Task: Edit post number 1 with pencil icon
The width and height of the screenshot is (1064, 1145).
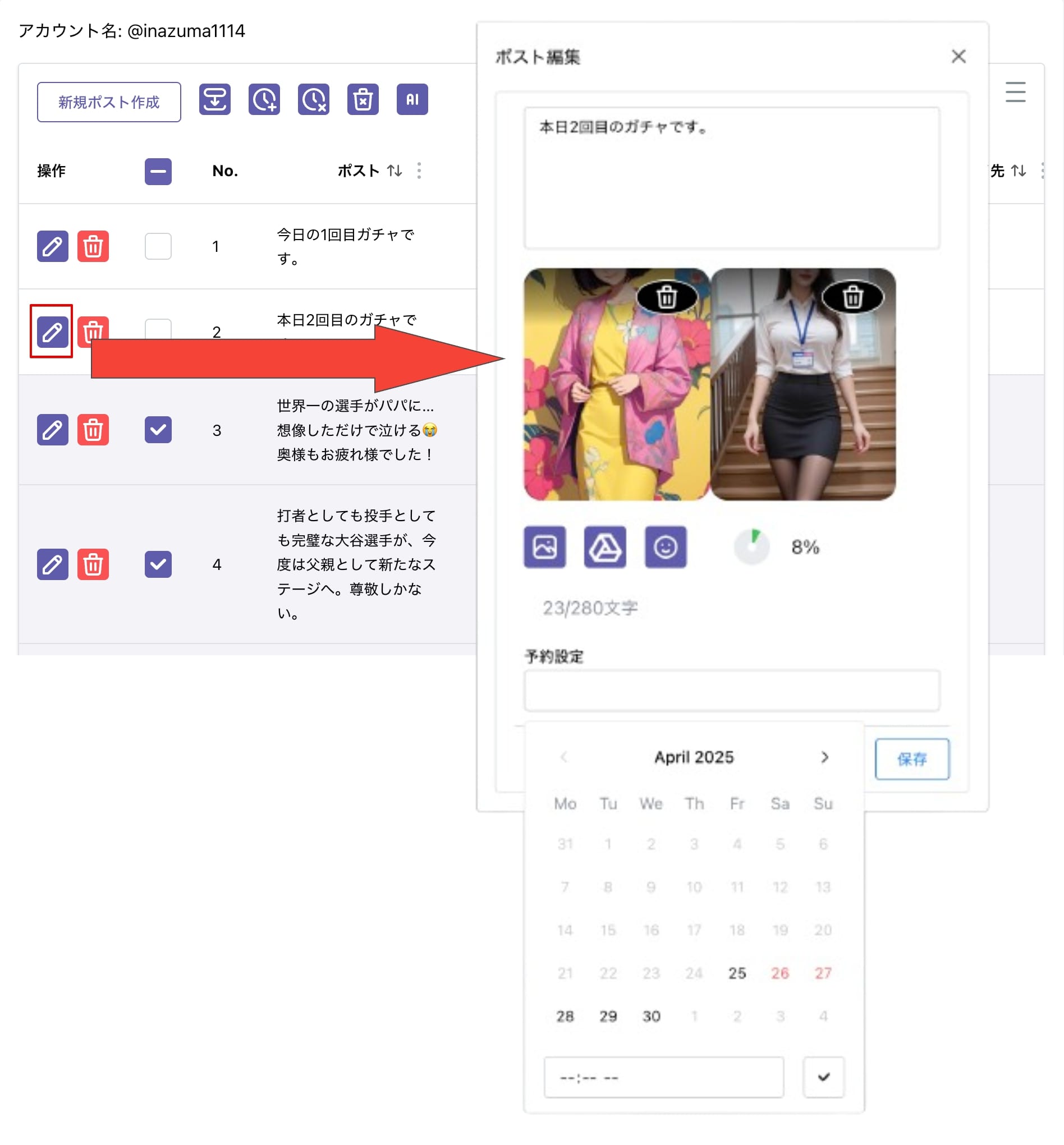Action: [x=52, y=246]
